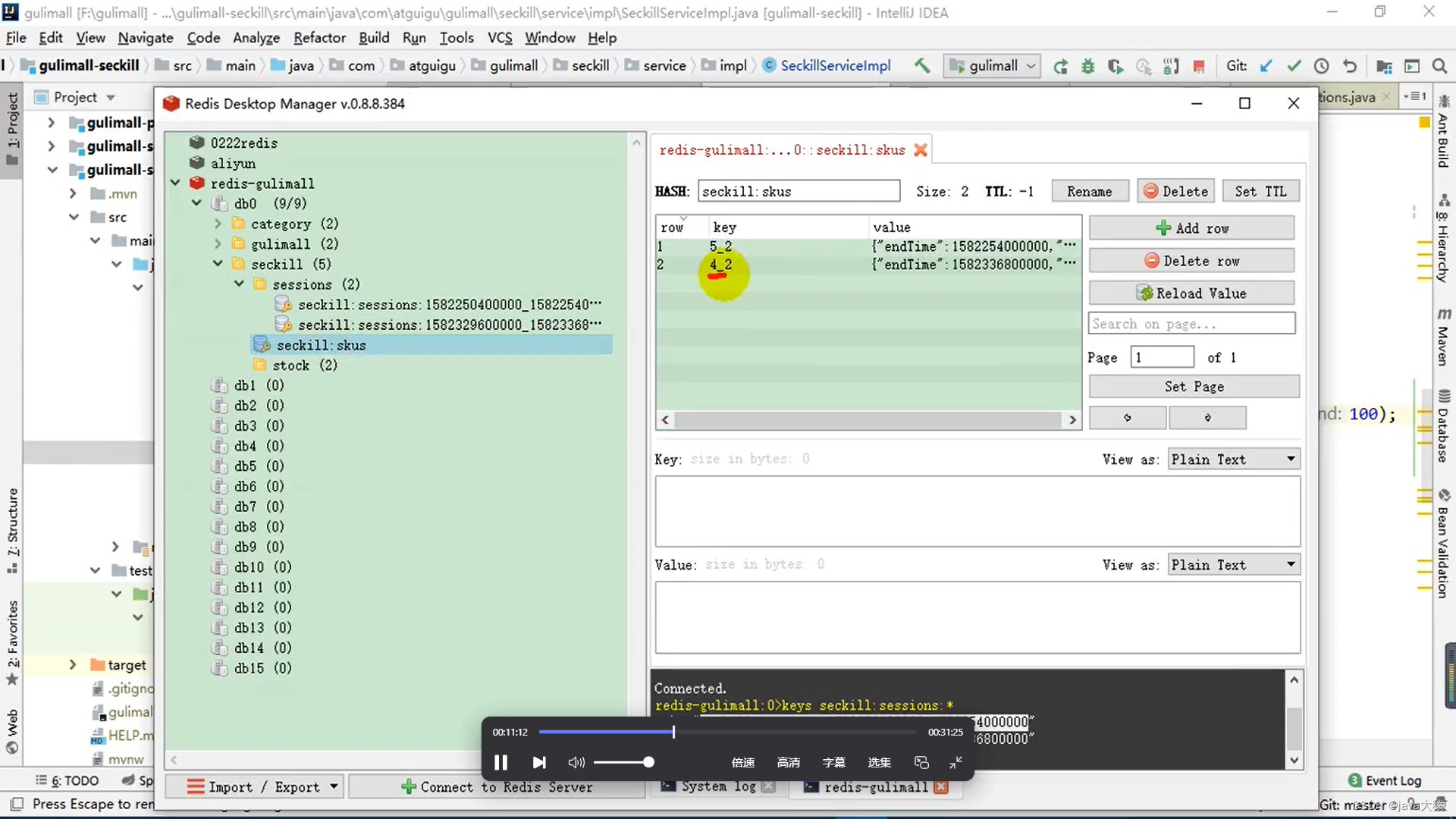Toggle the video player fullscreen exit icon
The width and height of the screenshot is (1456, 819).
(x=955, y=762)
